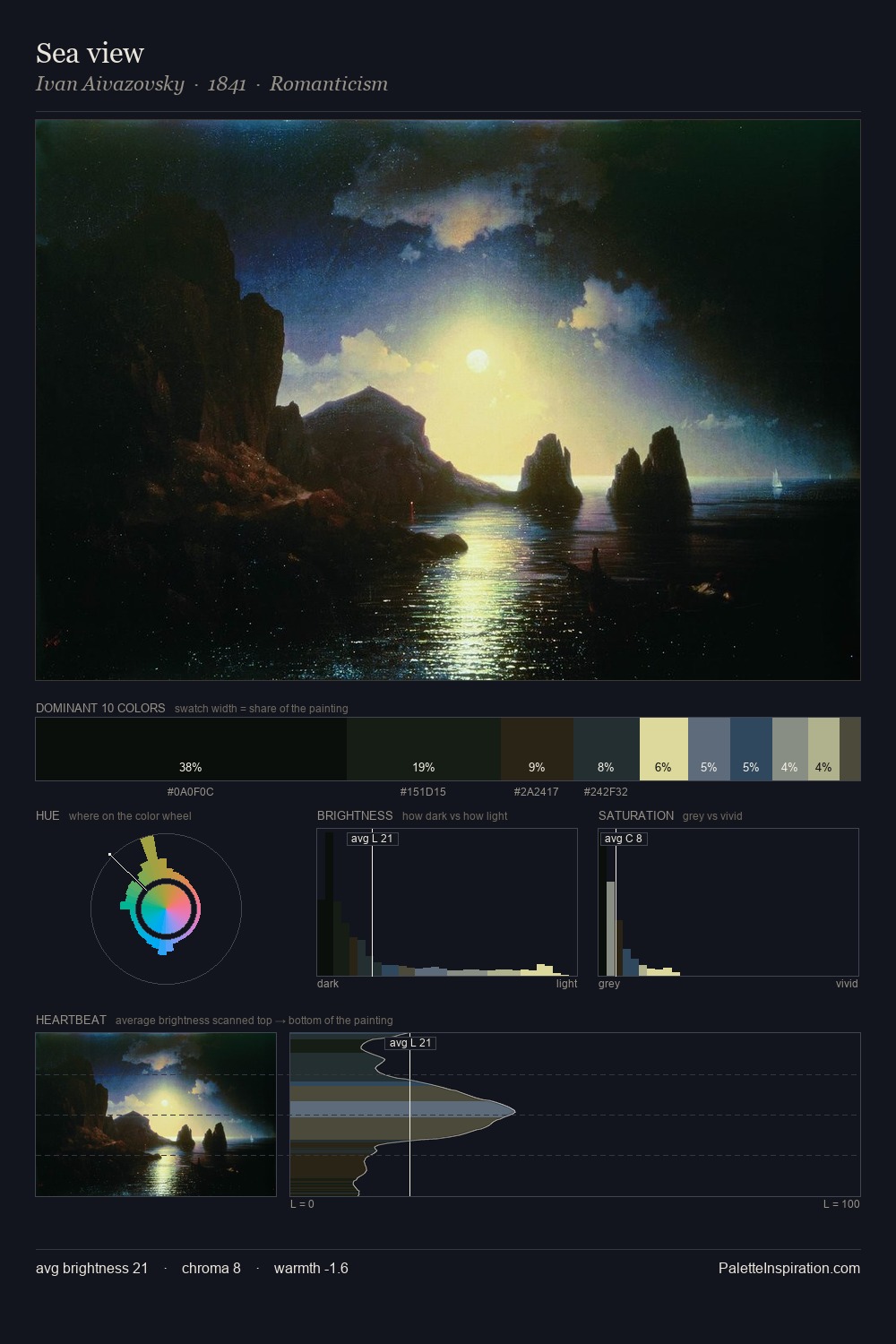Click the DOMINANT 10 COLORS heading

coord(100,708)
